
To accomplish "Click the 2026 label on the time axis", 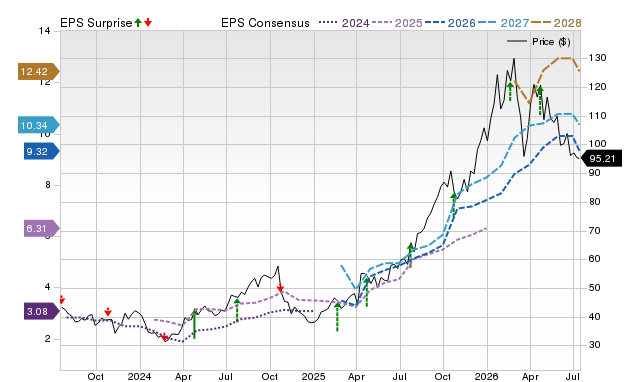I will (487, 376).
